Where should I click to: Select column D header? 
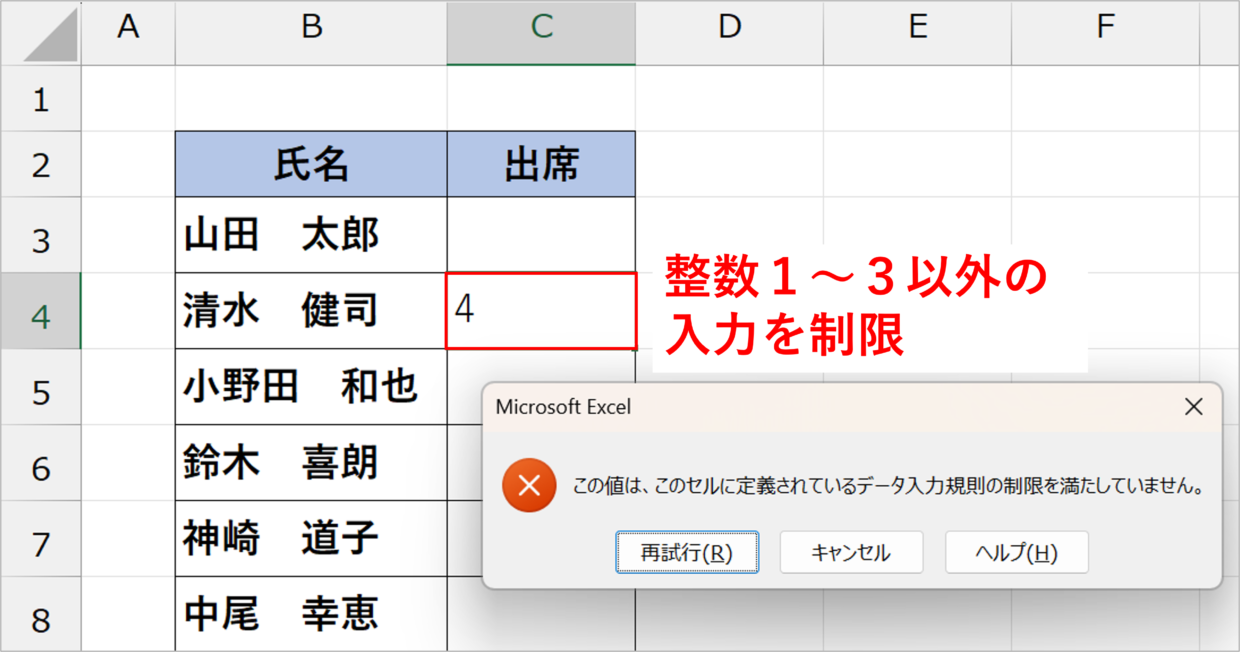[729, 28]
